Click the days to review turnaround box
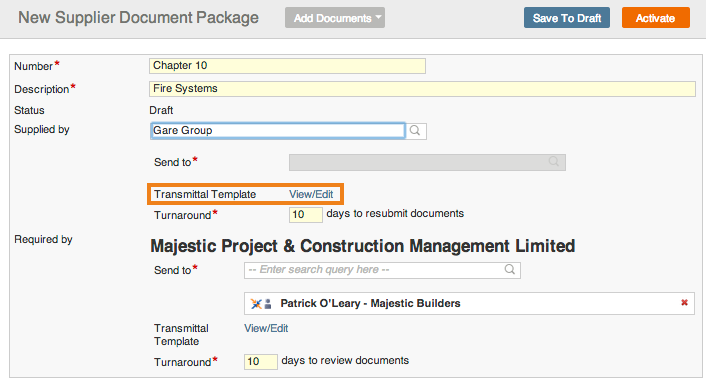The image size is (706, 385). [x=260, y=362]
